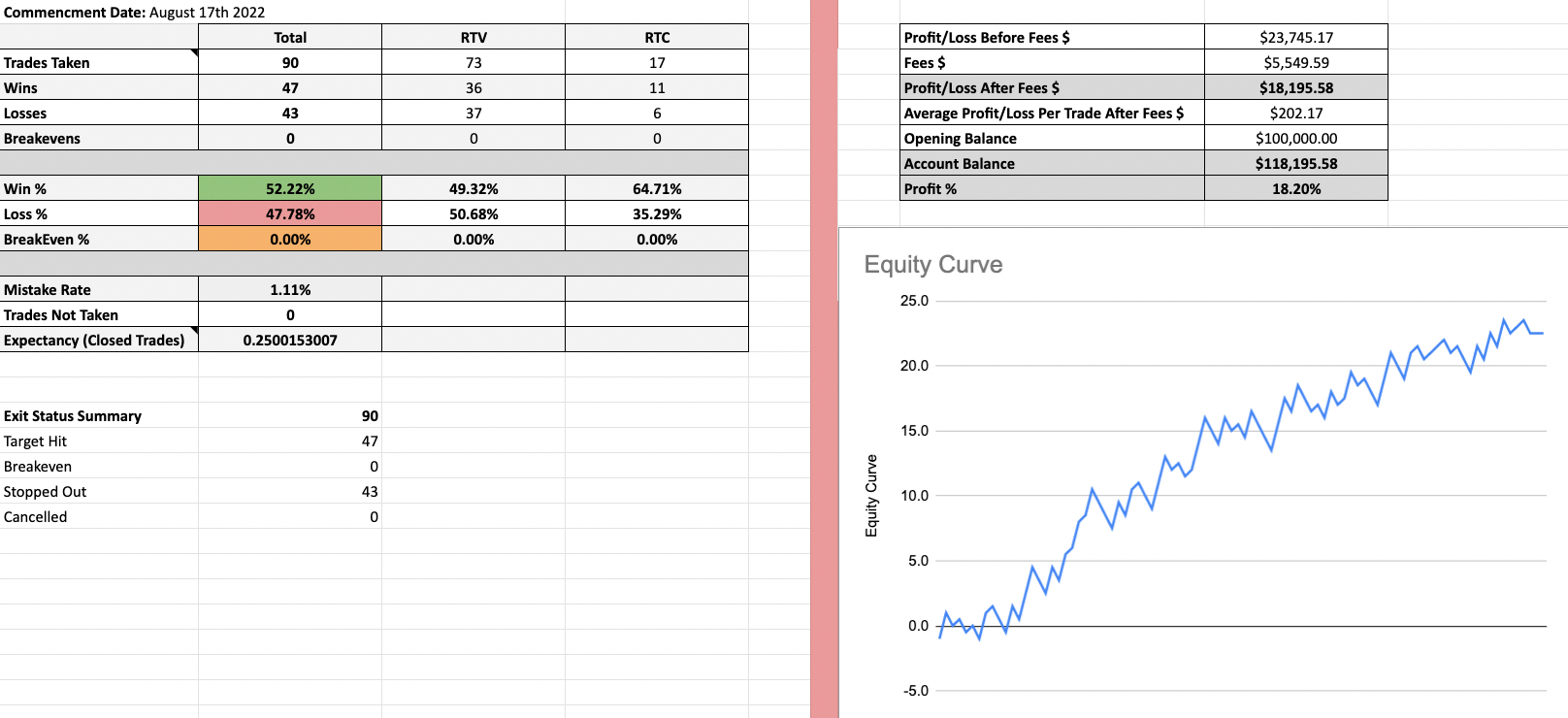This screenshot has width=1568, height=718.
Task: Select the RTC column header cell
Action: [x=657, y=38]
